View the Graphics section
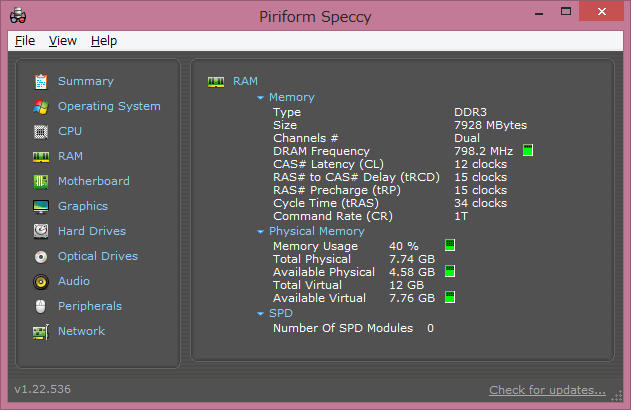 coord(83,206)
